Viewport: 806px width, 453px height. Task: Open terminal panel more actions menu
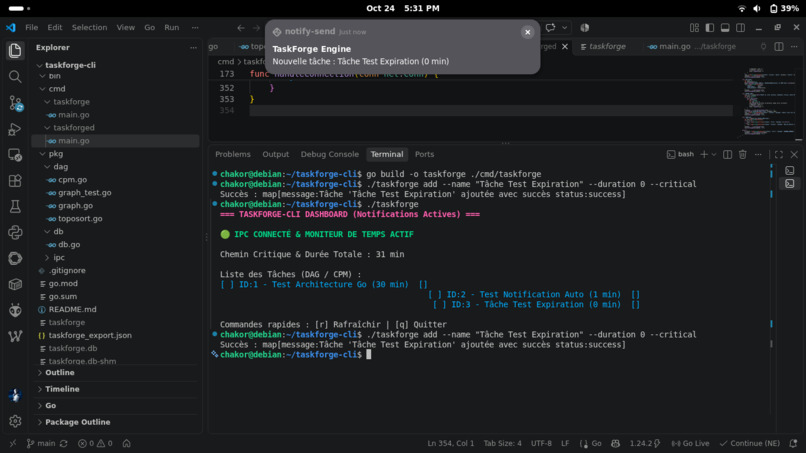point(758,154)
